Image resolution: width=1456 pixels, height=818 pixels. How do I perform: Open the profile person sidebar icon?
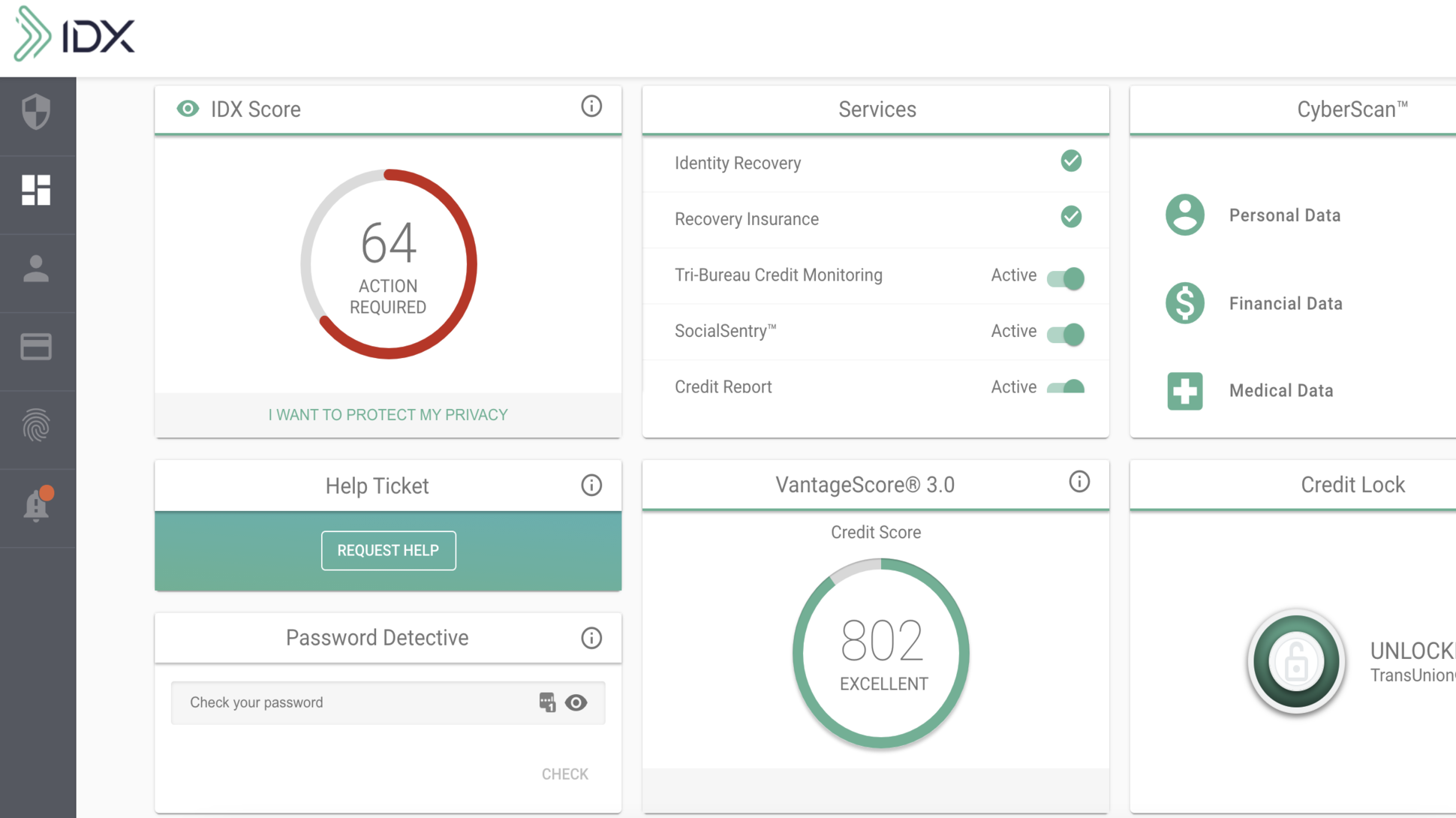[x=36, y=269]
